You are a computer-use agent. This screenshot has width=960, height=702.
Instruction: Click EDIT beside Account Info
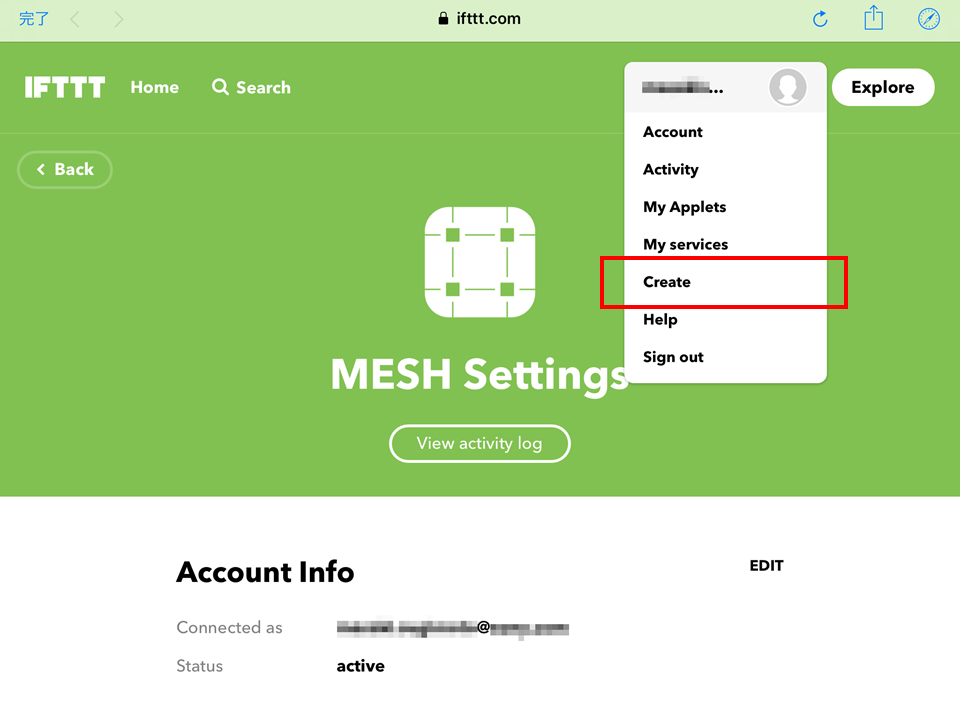(x=766, y=566)
